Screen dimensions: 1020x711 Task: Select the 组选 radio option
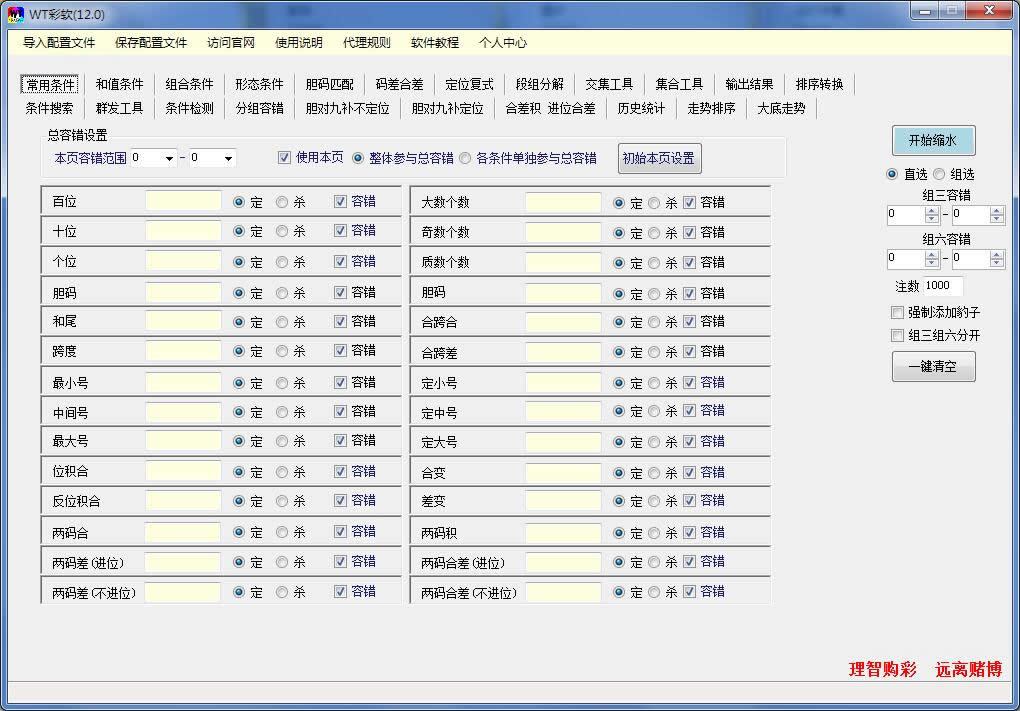click(x=937, y=174)
